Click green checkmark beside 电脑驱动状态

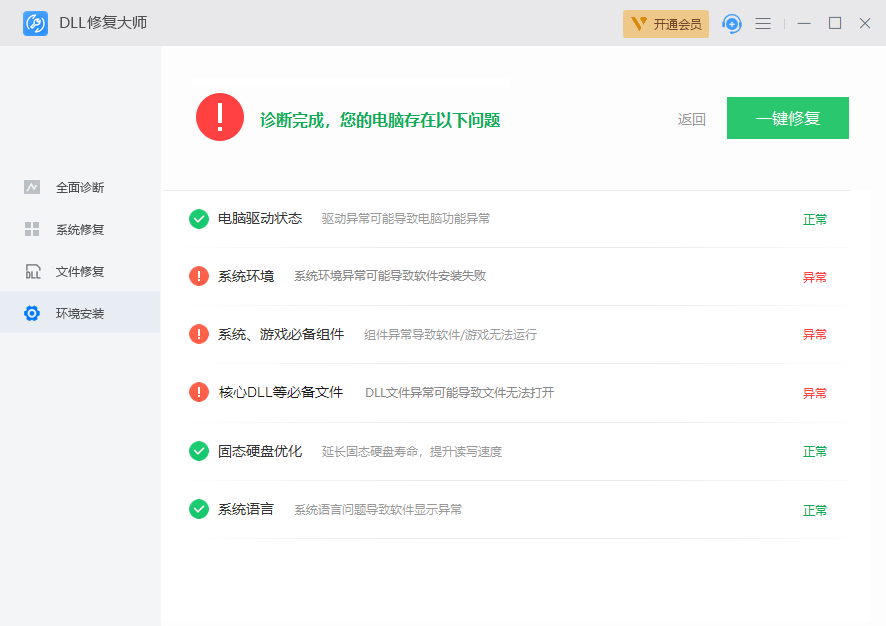coord(199,218)
